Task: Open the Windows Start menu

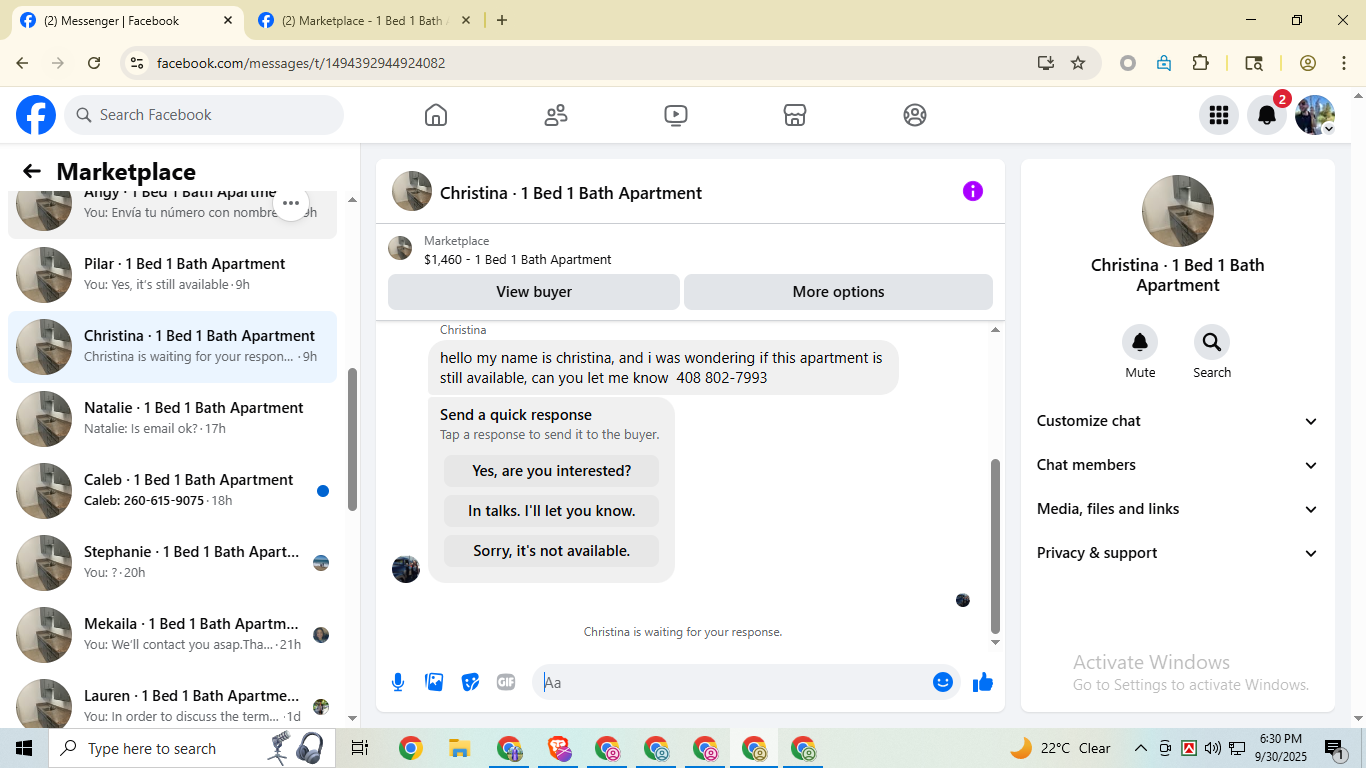Action: click(24, 748)
